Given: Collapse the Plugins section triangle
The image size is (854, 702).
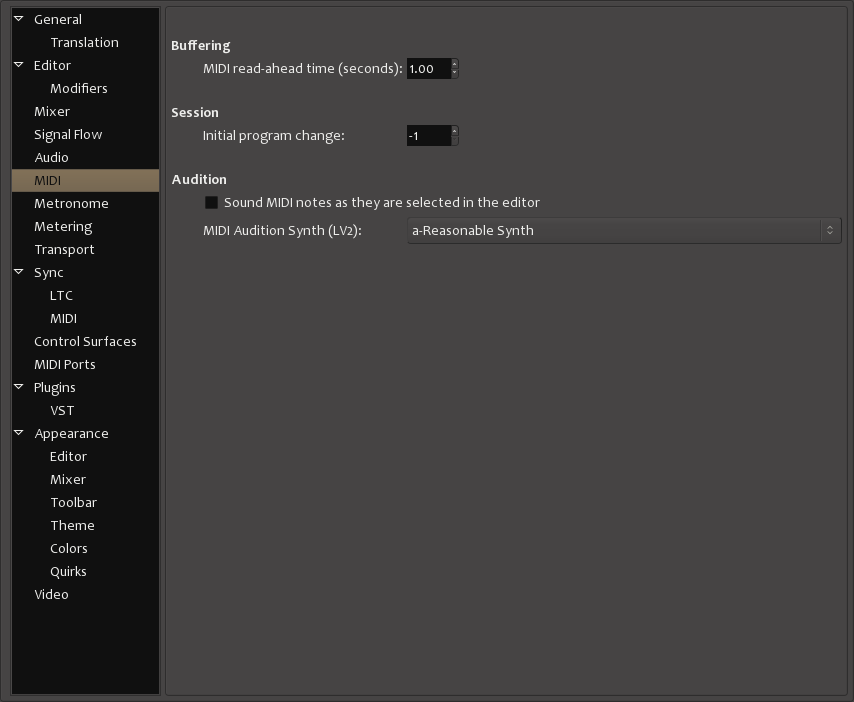Looking at the screenshot, I should (19, 387).
